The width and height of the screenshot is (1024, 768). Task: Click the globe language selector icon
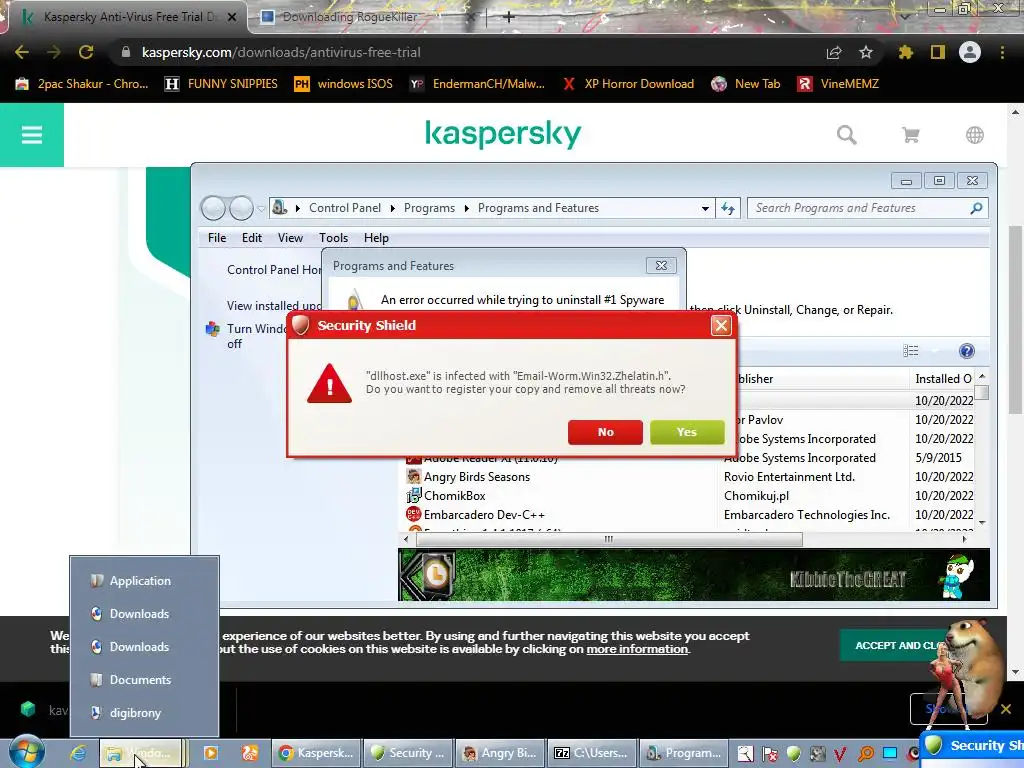coord(974,135)
